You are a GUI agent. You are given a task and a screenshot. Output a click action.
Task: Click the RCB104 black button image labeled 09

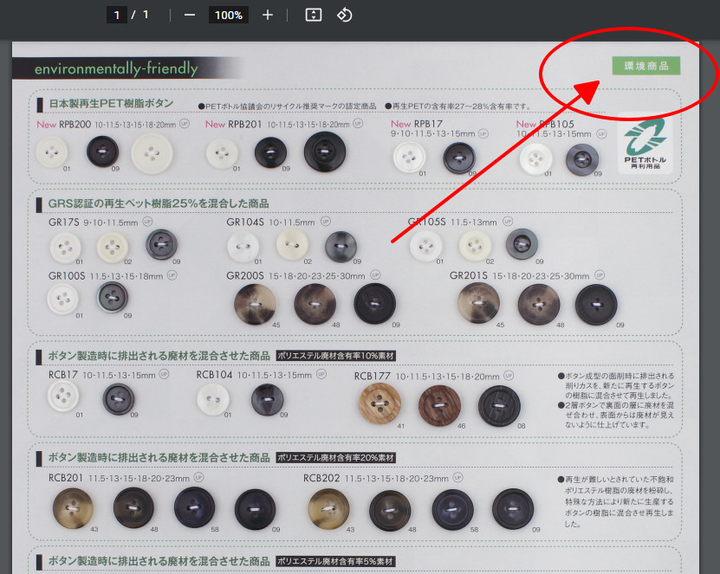267,400
